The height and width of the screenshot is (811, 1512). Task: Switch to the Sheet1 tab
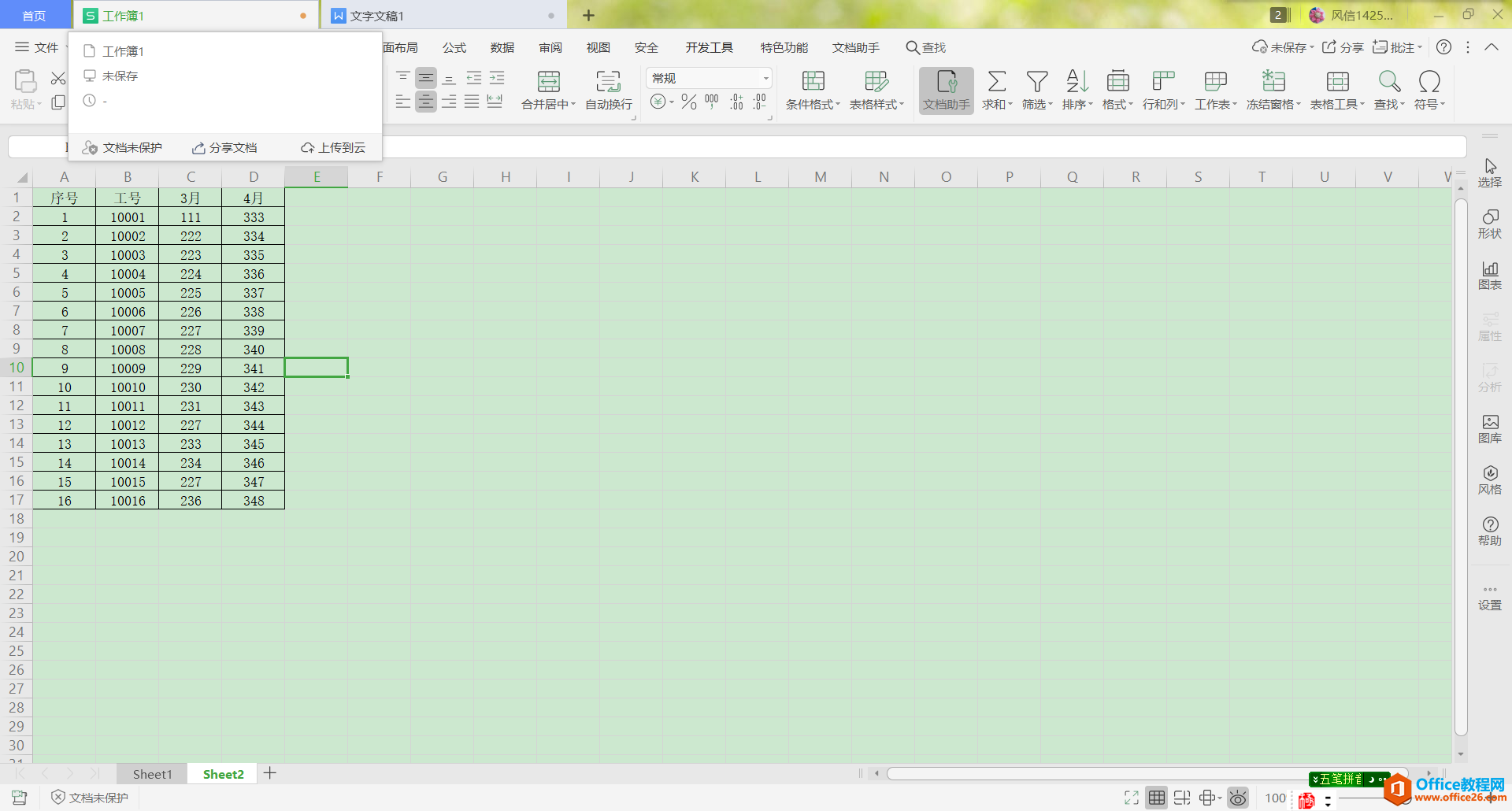[152, 774]
